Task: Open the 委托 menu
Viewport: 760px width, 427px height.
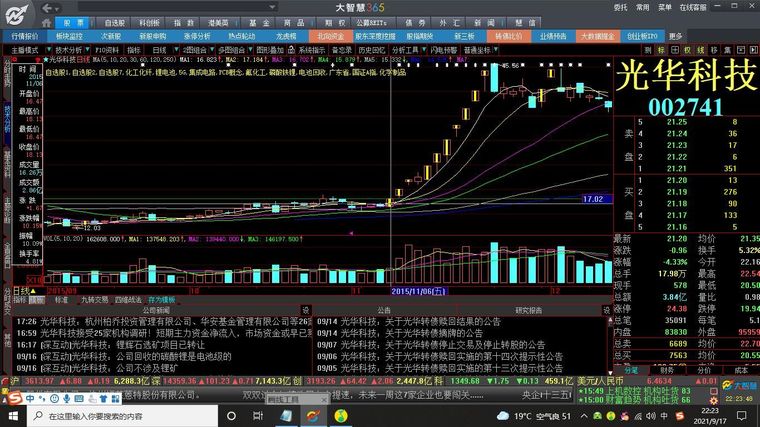Action: 620,7
